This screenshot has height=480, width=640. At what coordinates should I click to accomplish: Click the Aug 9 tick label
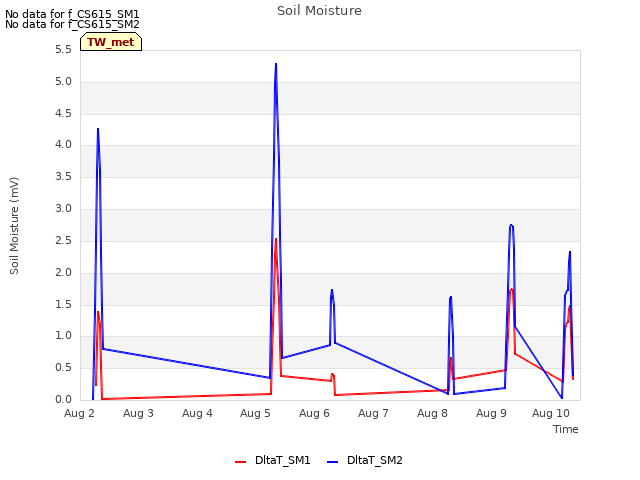(491, 413)
